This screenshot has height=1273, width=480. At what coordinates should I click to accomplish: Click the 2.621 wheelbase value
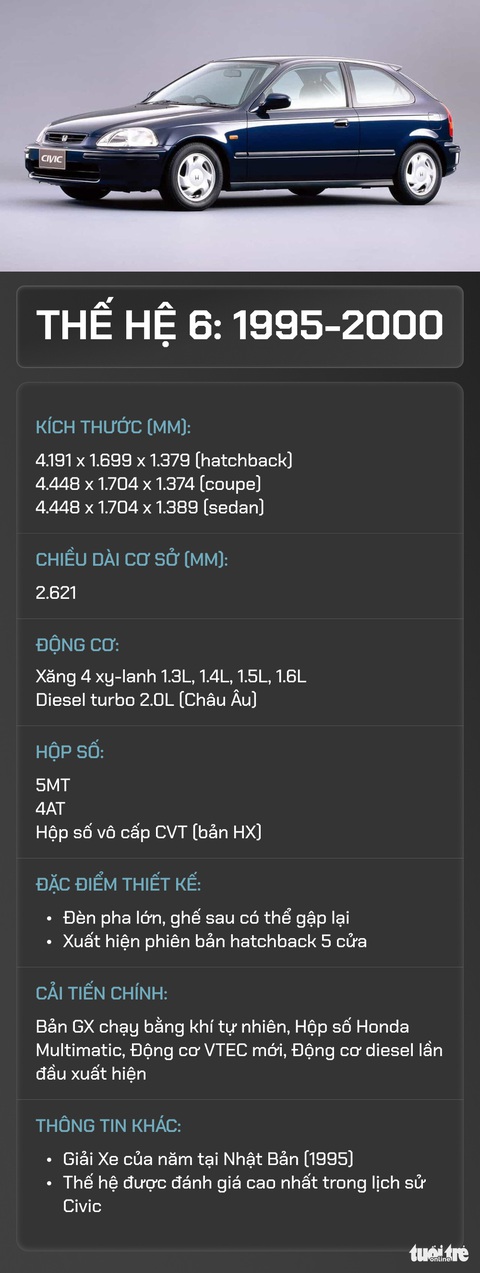click(x=56, y=592)
